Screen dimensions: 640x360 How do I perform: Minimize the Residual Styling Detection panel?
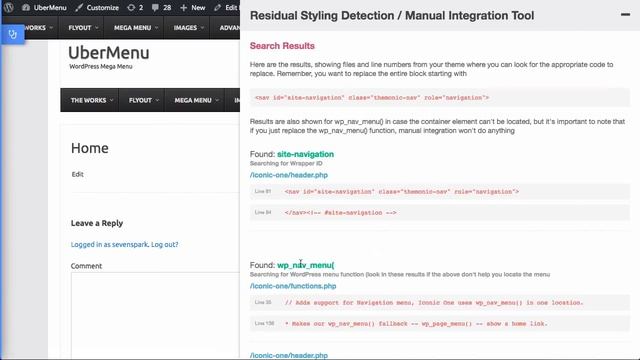(625, 15)
